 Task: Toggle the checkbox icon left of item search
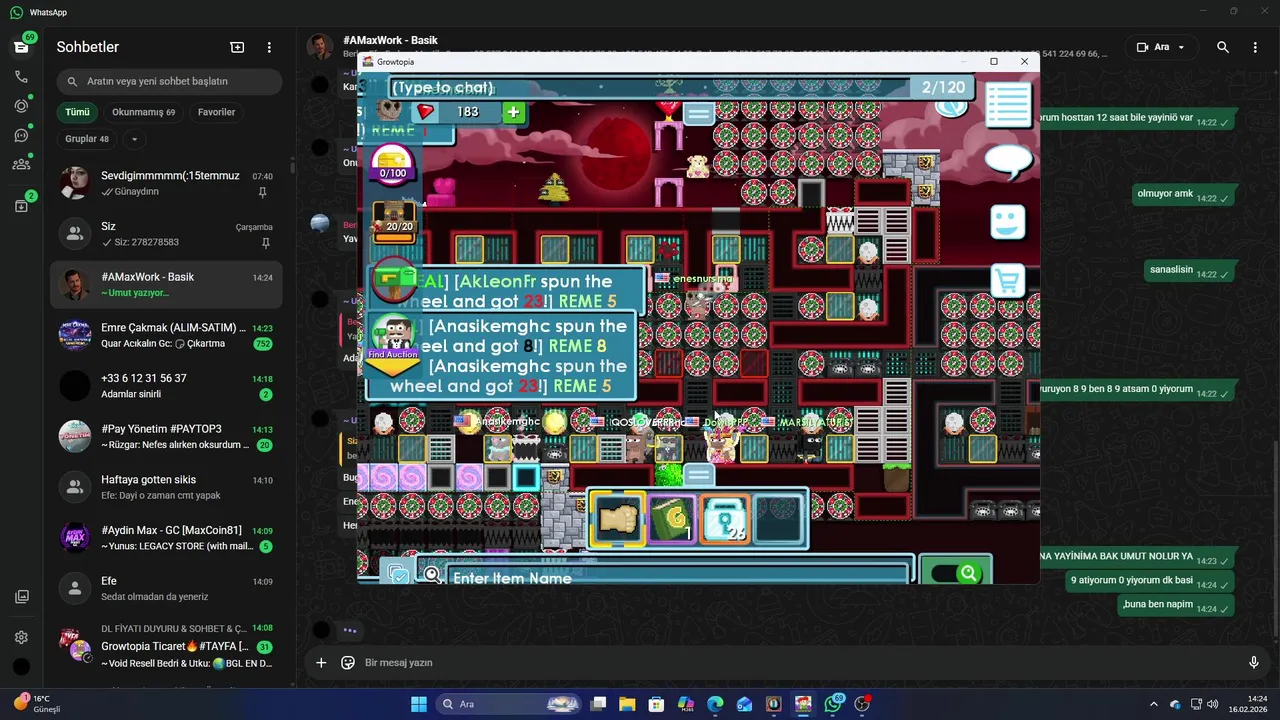click(398, 574)
